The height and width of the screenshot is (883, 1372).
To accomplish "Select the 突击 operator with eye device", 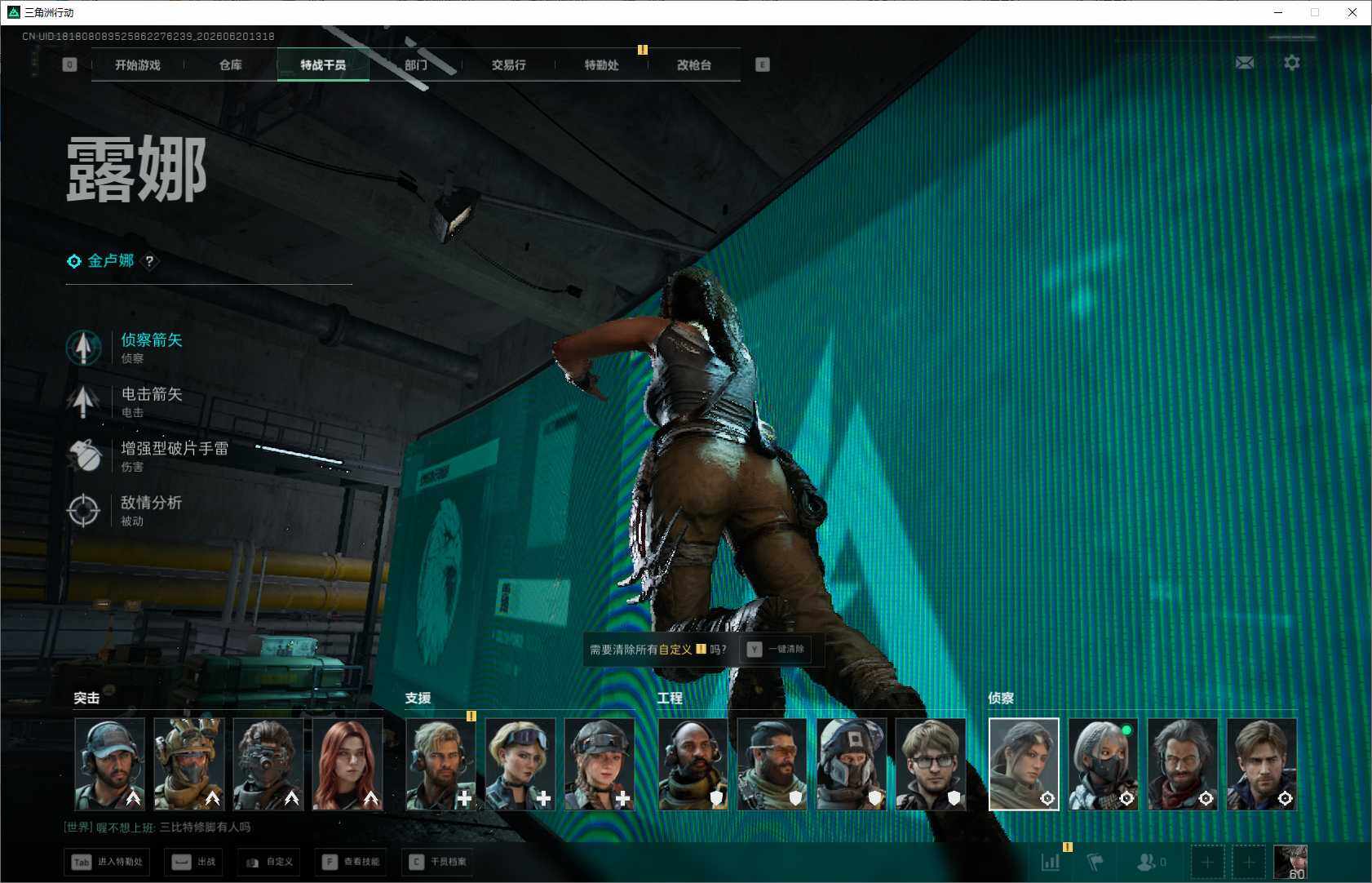I will point(268,764).
